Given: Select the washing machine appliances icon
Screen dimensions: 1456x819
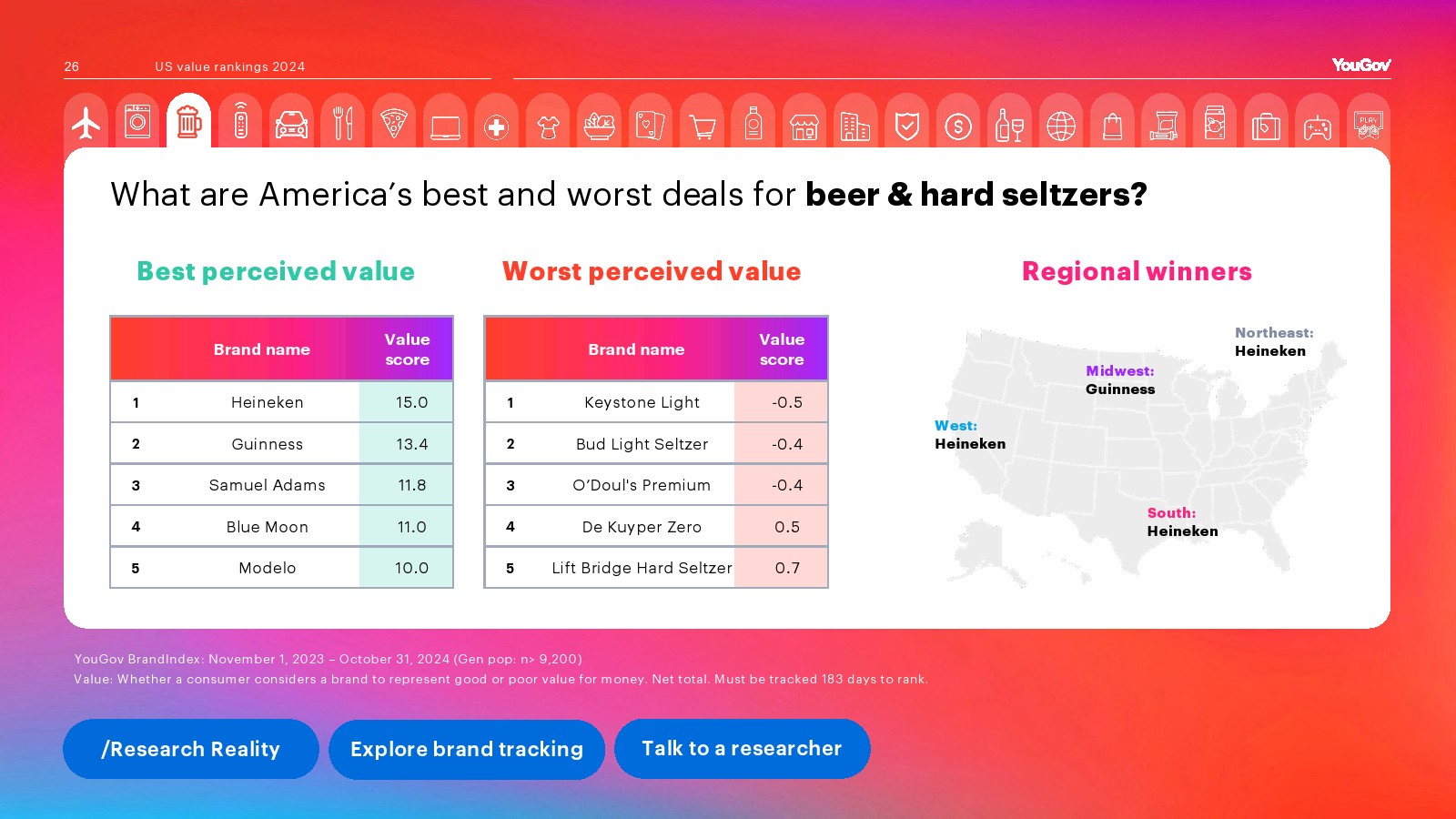Looking at the screenshot, I should pos(137,123).
